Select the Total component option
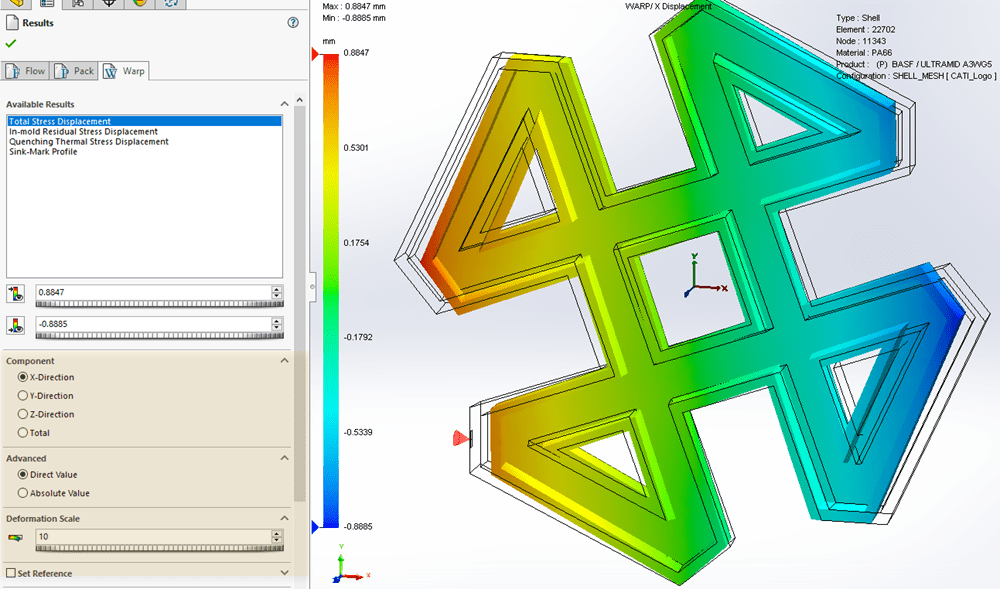This screenshot has width=1000, height=589. [x=23, y=433]
